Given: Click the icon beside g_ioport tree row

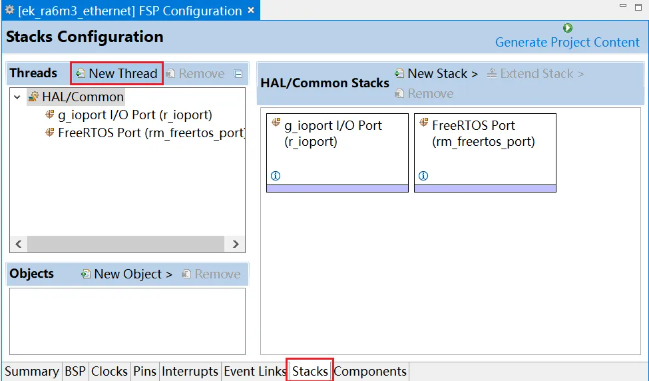Looking at the screenshot, I should 50,114.
